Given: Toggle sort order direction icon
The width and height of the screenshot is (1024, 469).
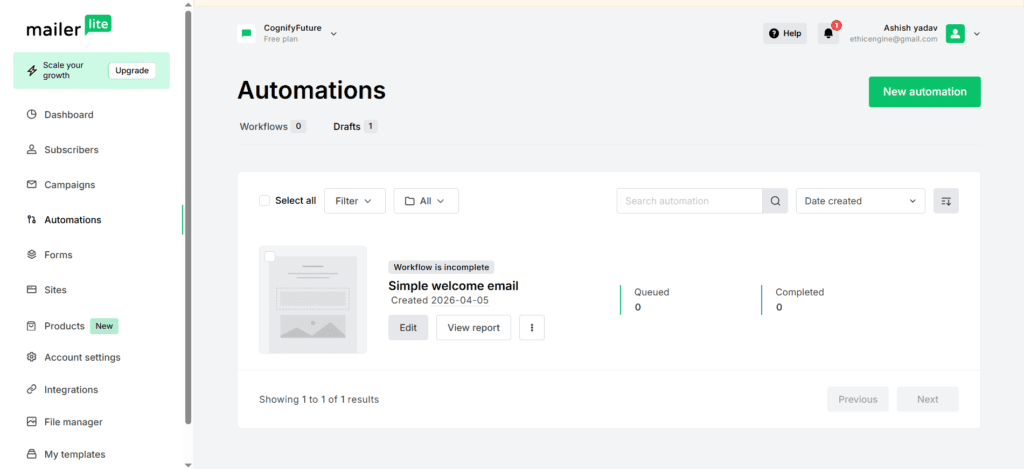Looking at the screenshot, I should (x=946, y=201).
